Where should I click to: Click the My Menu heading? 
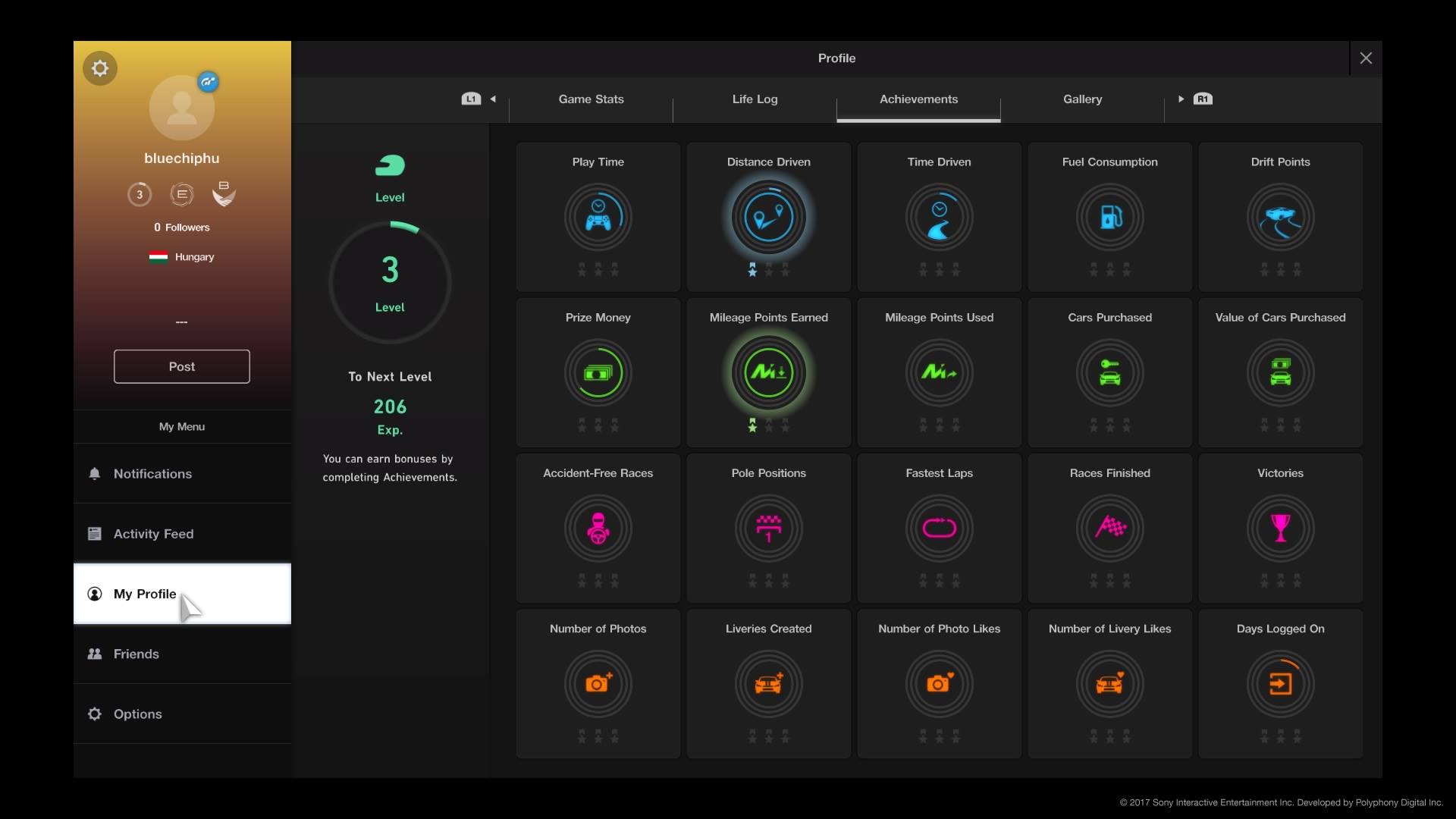pyautogui.click(x=182, y=427)
